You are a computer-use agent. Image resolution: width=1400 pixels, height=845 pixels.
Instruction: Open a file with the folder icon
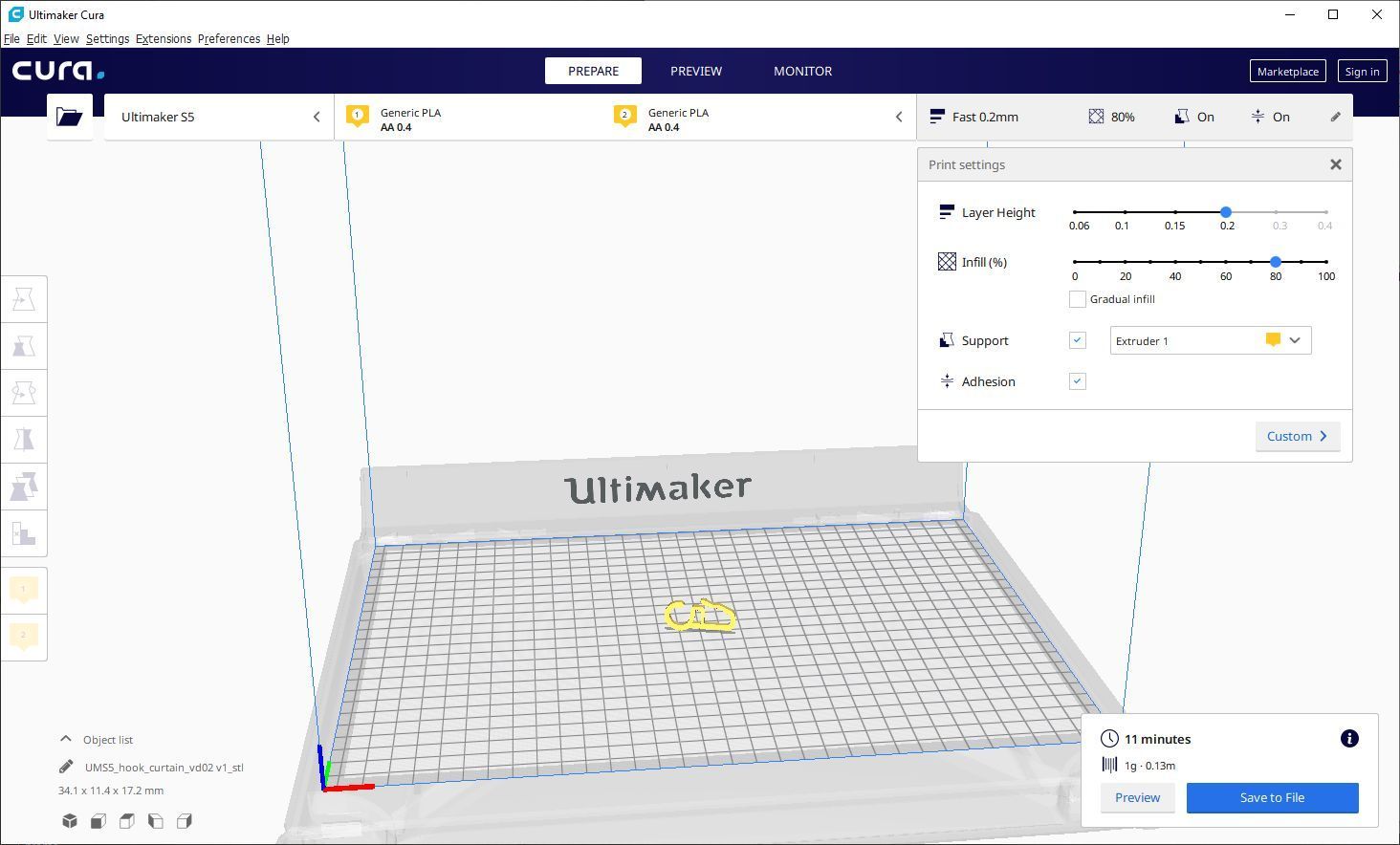[70, 117]
